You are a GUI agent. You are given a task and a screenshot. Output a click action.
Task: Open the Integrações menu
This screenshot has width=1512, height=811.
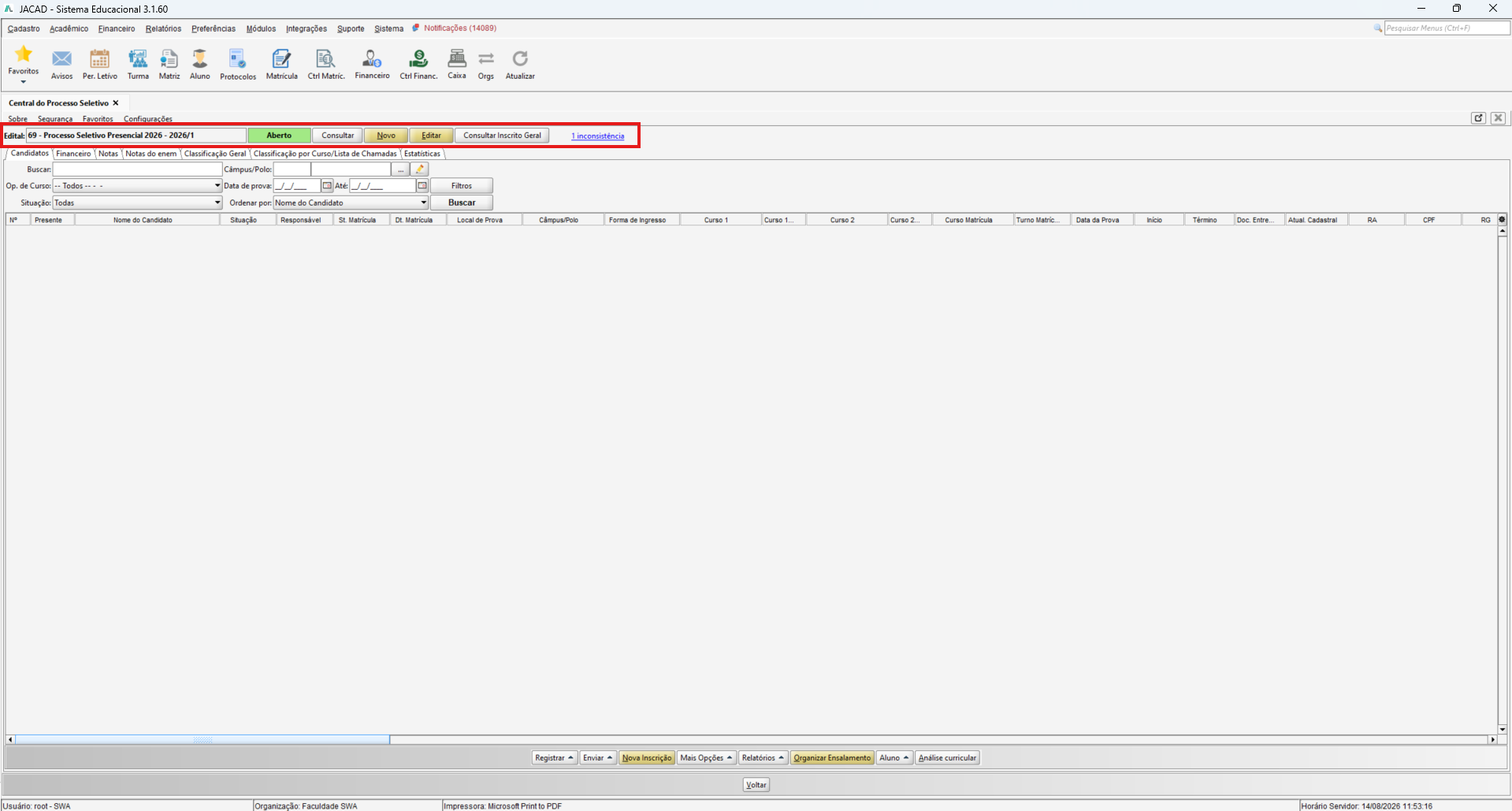[306, 28]
